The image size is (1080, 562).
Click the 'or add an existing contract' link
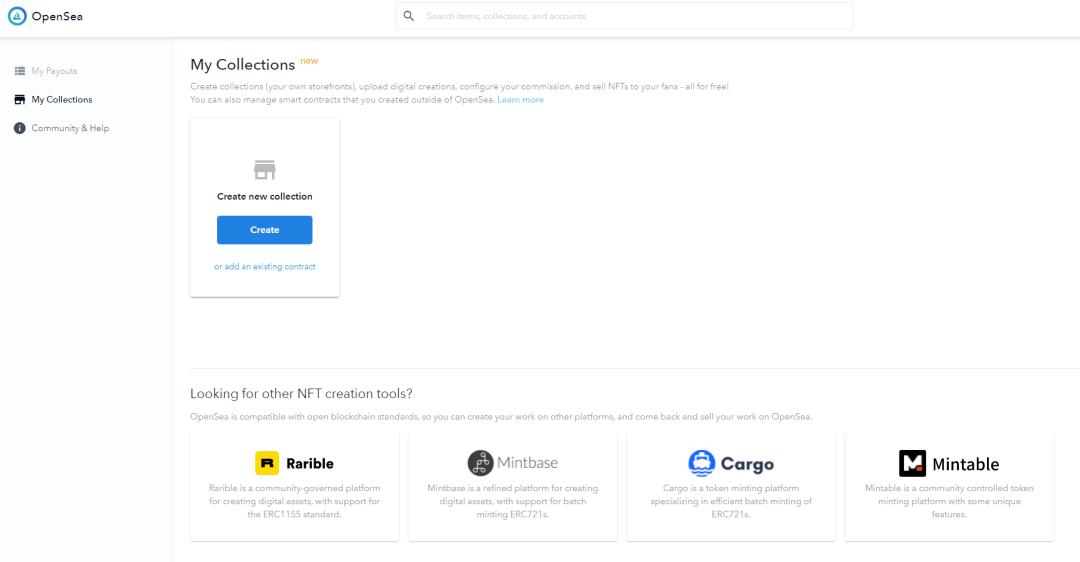pyautogui.click(x=265, y=267)
